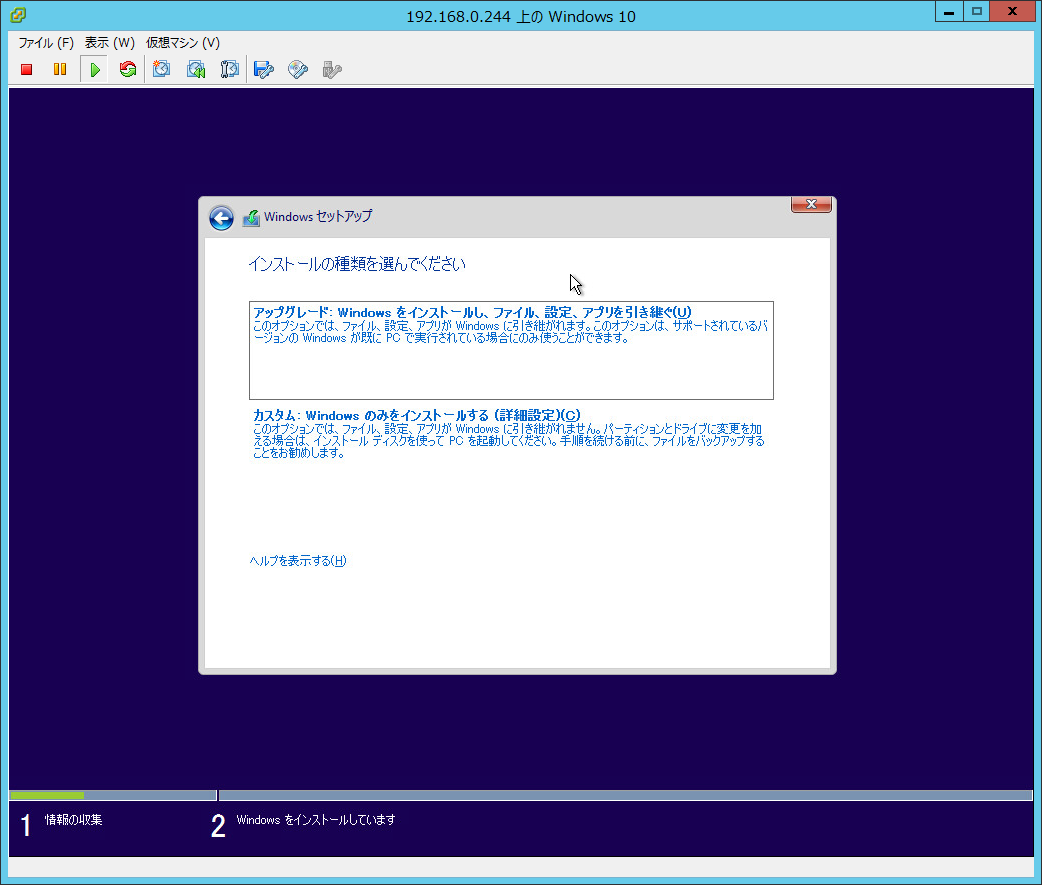Open the Snapshot Manager wrench-clock icon
This screenshot has height=885, width=1042.
(229, 69)
